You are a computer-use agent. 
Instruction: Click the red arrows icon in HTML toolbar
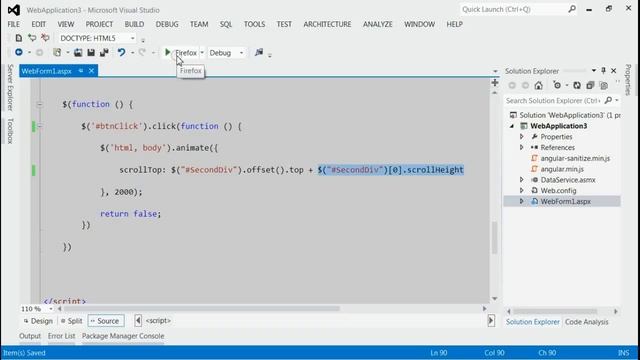tap(45, 38)
